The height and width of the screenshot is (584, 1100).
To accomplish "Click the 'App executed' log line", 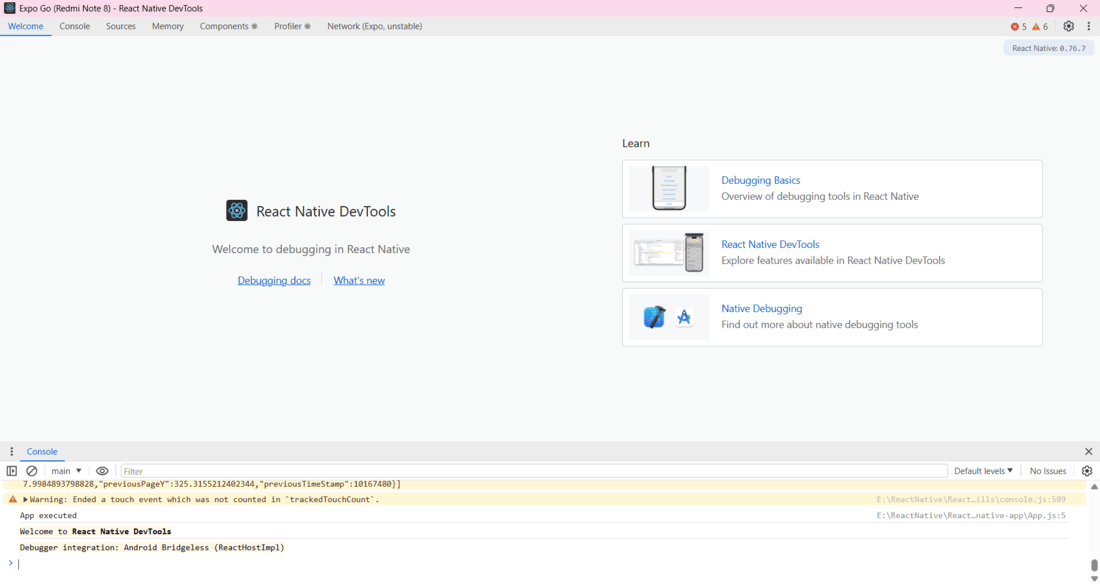I will [x=48, y=515].
